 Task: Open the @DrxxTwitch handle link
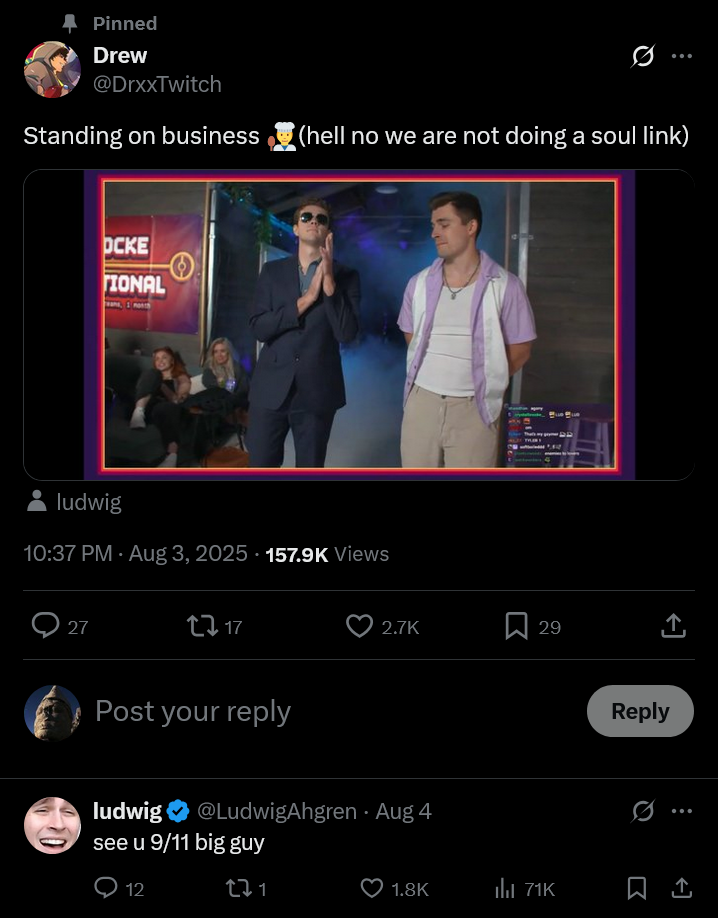click(x=157, y=84)
